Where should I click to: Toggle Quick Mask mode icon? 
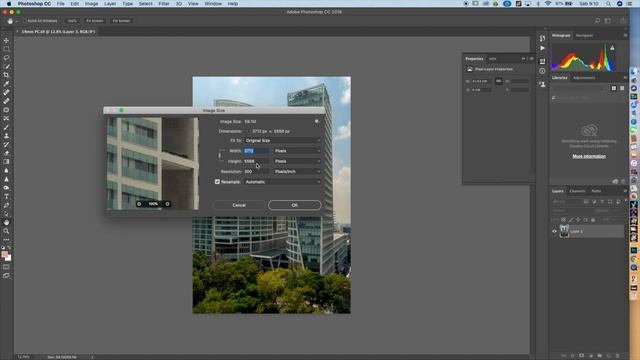[x=6, y=267]
